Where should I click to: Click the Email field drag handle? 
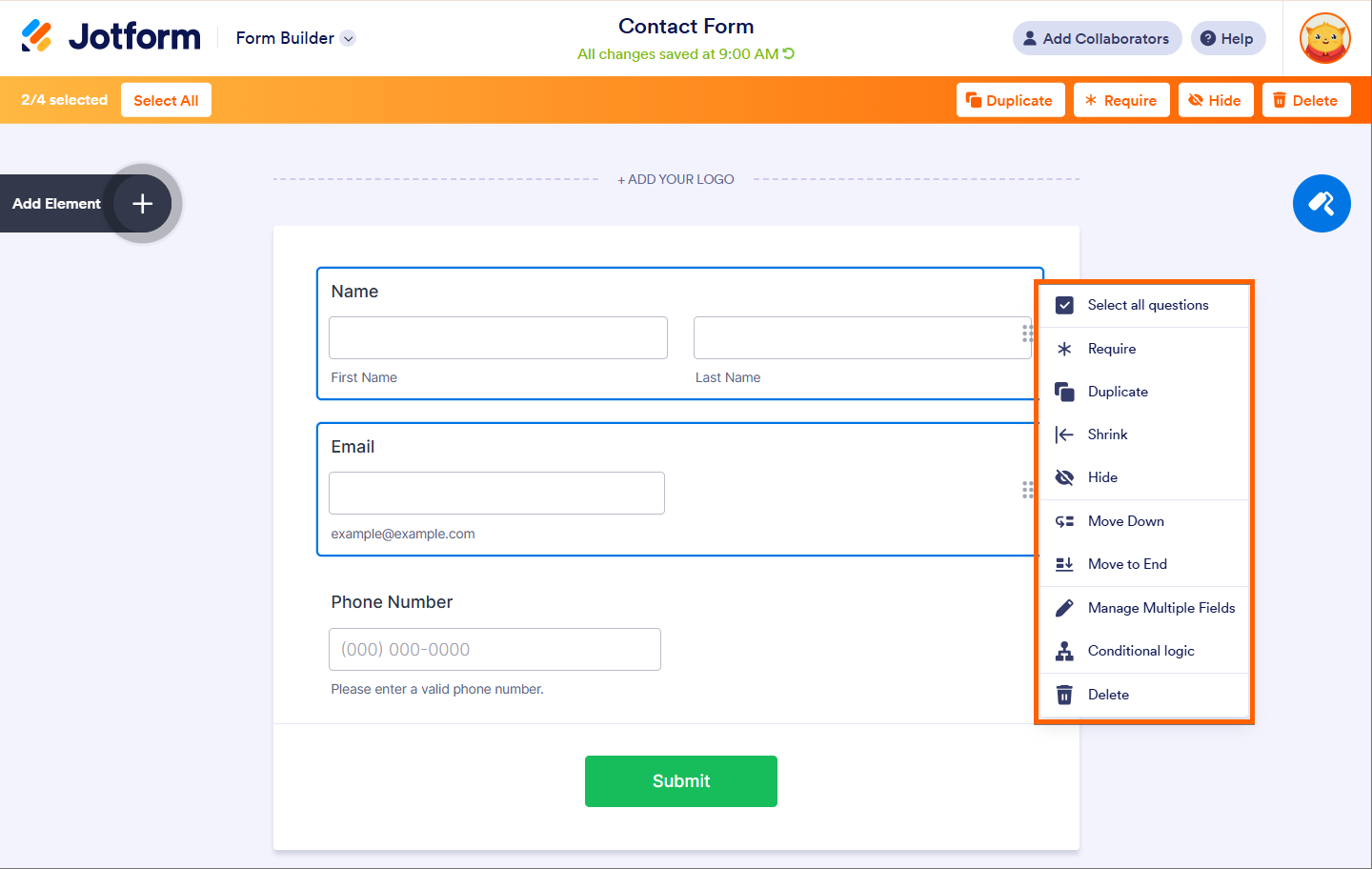[1027, 490]
